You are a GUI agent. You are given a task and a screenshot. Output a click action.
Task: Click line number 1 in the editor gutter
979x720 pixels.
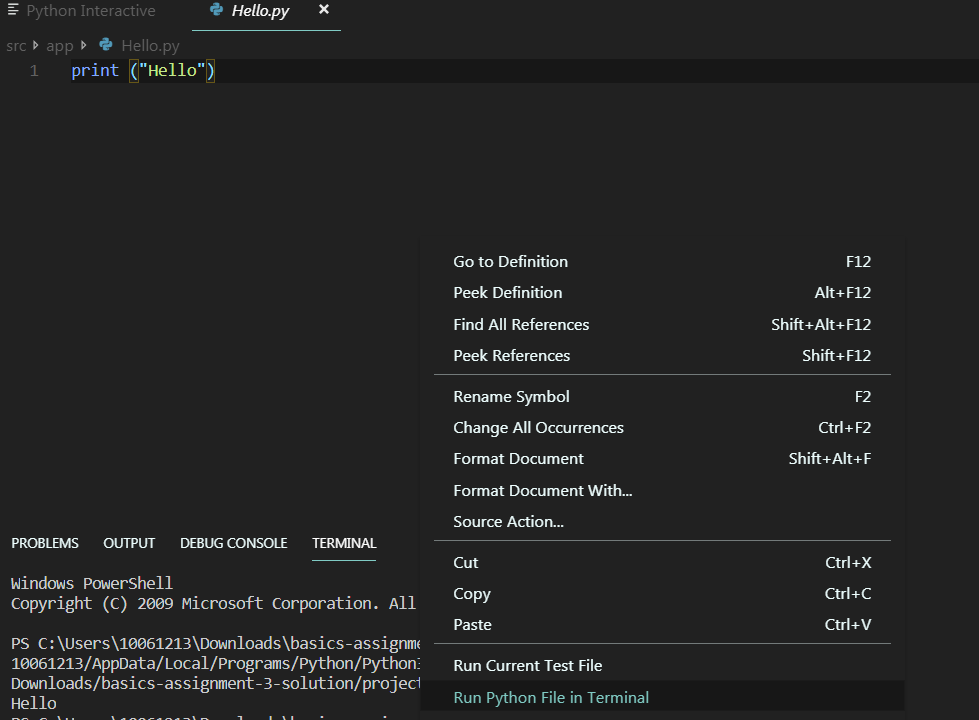point(33,70)
